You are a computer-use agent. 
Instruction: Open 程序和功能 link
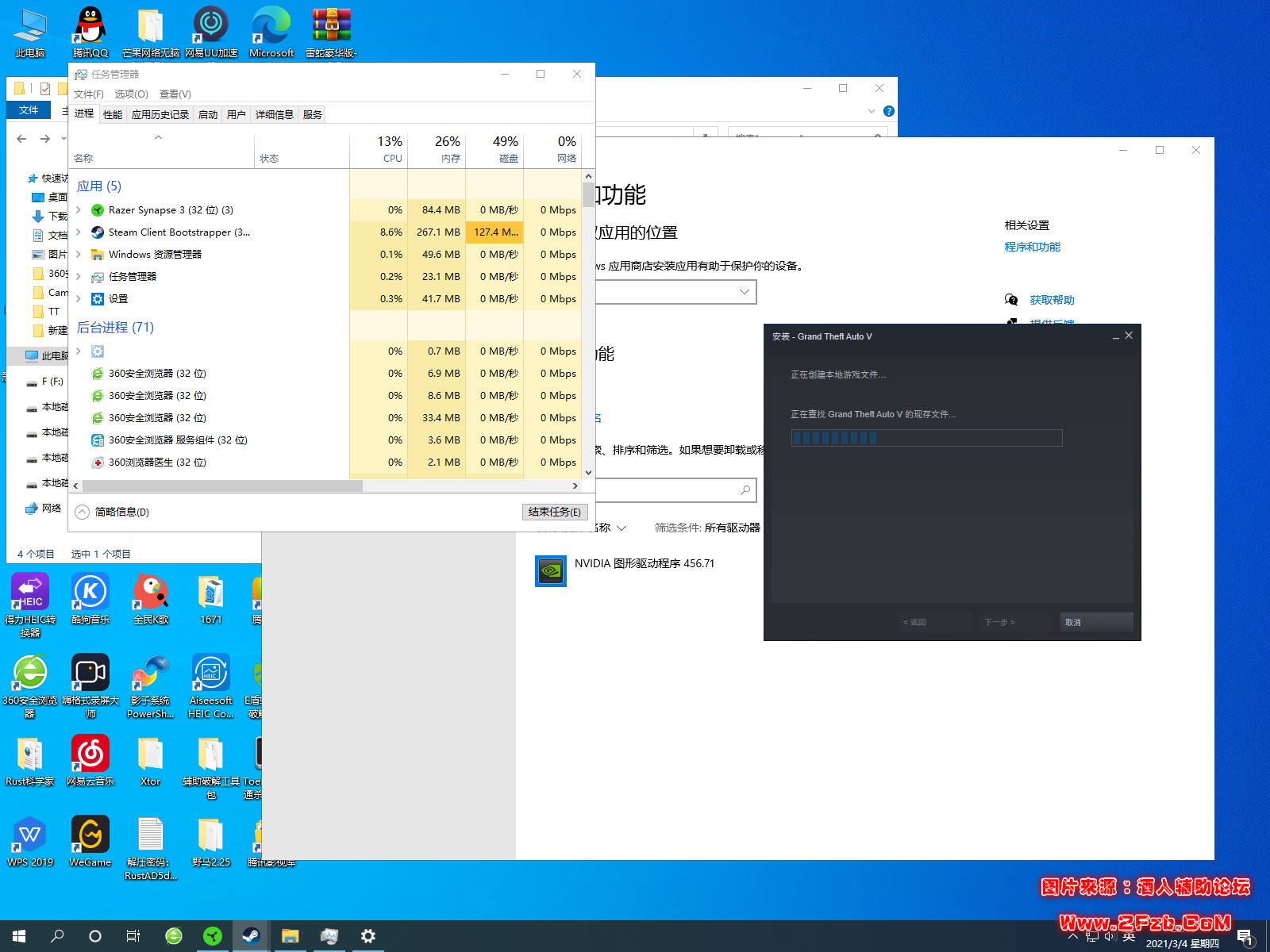[x=1032, y=247]
